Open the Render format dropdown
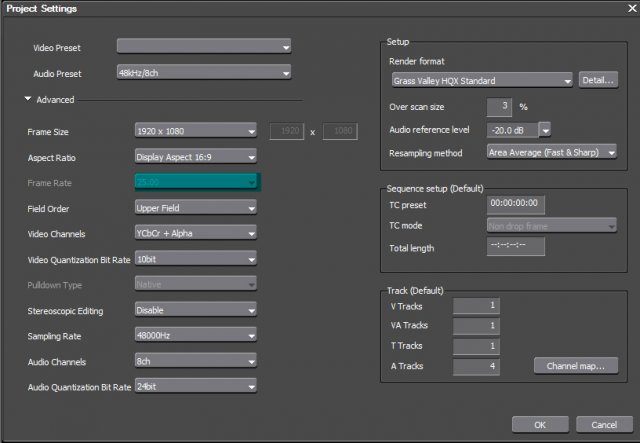The width and height of the screenshot is (640, 443). [x=480, y=80]
